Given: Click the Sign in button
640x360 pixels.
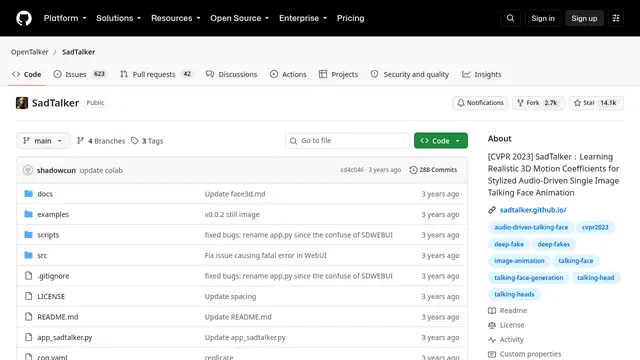Looking at the screenshot, I should pyautogui.click(x=543, y=18).
